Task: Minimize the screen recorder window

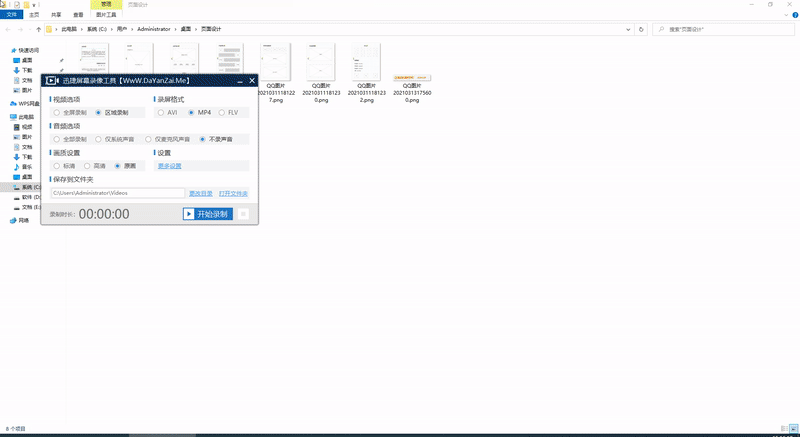Action: [240, 81]
